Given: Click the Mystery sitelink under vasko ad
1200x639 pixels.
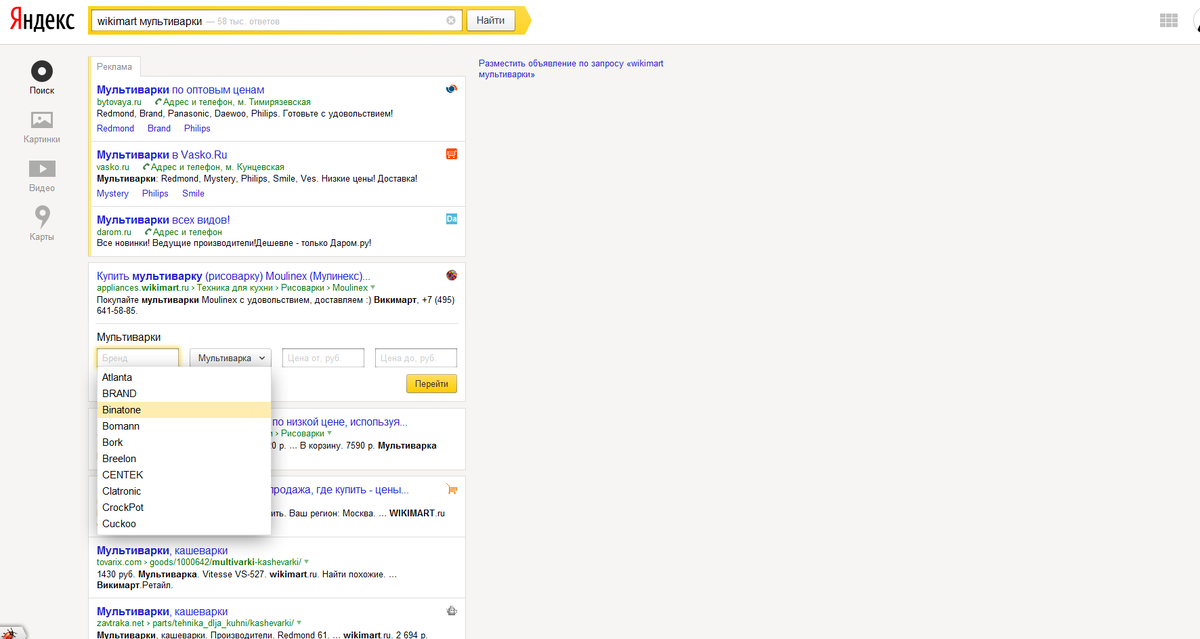Looking at the screenshot, I should point(113,194).
